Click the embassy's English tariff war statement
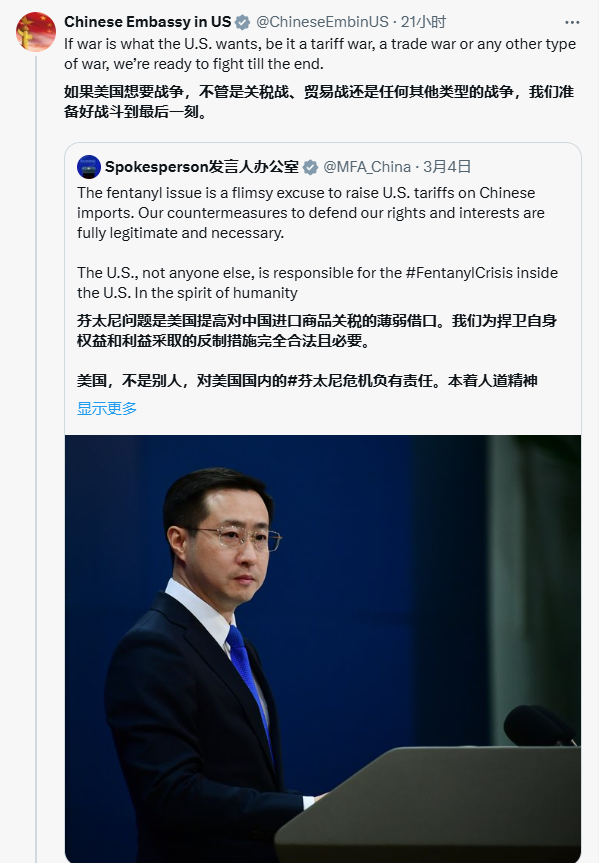This screenshot has height=863, width=601. click(x=320, y=54)
